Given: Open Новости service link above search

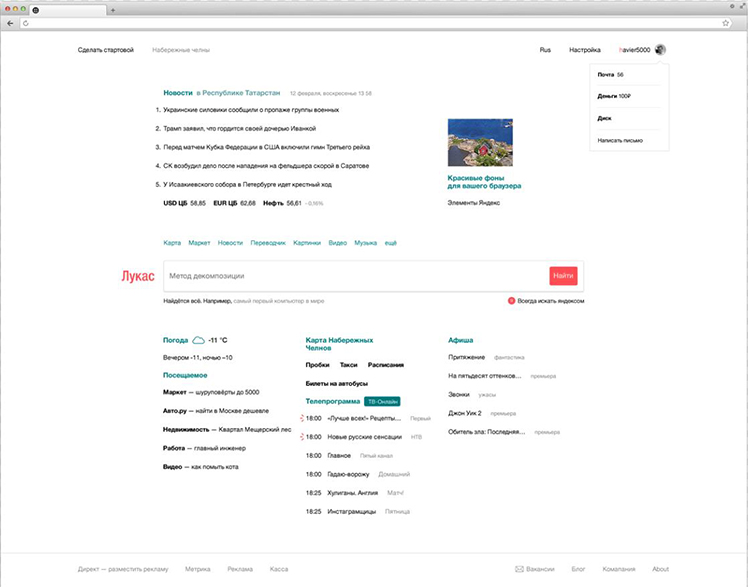Looking at the screenshot, I should 230,243.
